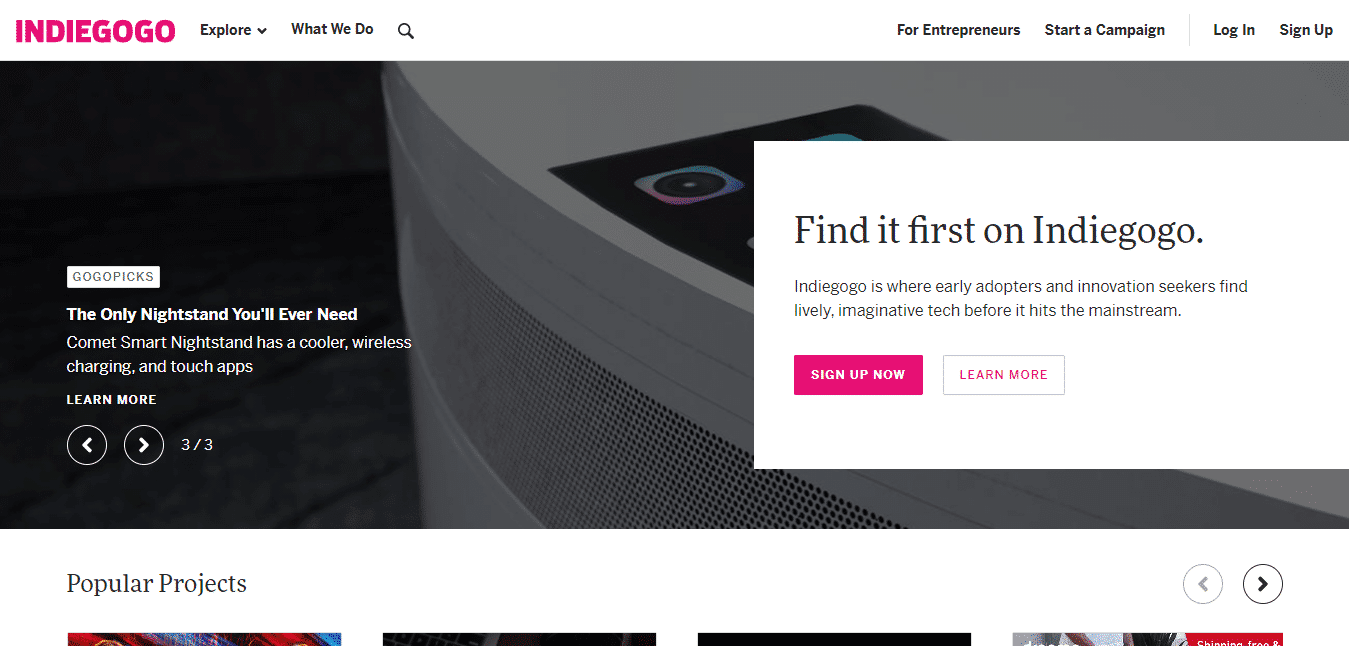
Task: Open the first Popular Projects thumbnail
Action: (204, 639)
